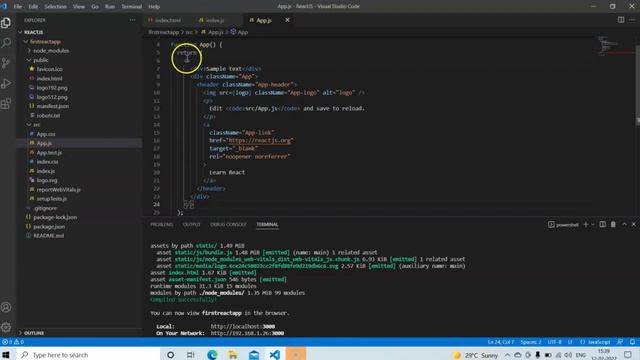Open the Terminal menu
Screen dimensions: 640x360
tap(131, 7)
